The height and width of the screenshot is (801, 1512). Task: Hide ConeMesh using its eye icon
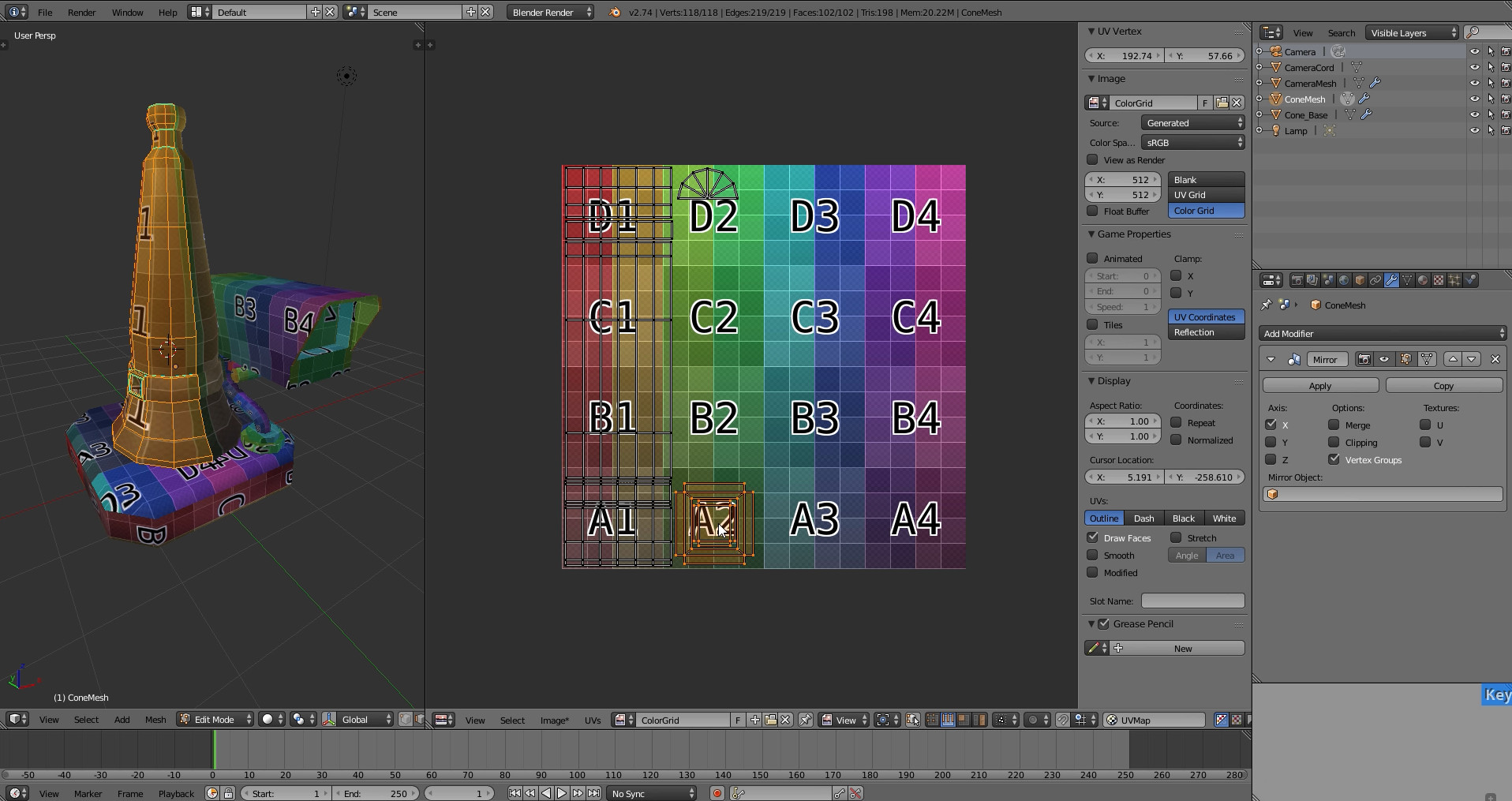click(1474, 99)
